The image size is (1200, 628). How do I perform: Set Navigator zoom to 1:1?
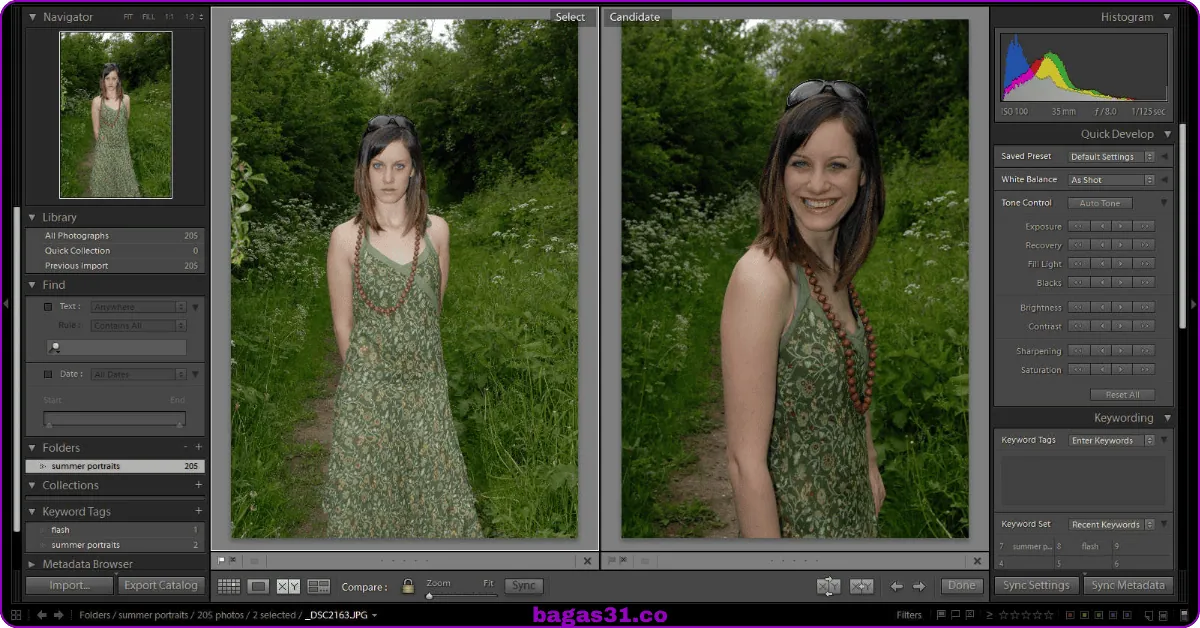[169, 17]
